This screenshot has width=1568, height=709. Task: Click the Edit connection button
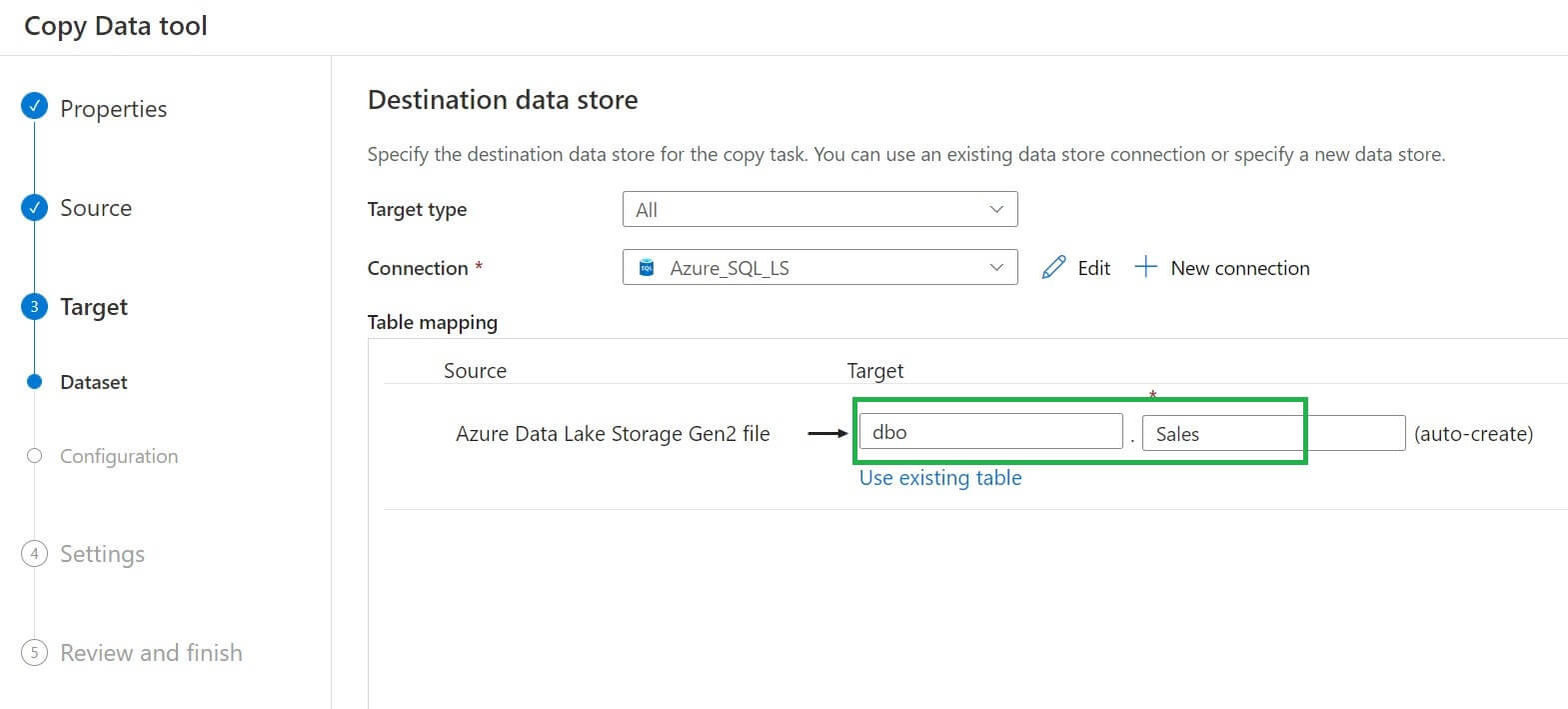tap(1093, 268)
